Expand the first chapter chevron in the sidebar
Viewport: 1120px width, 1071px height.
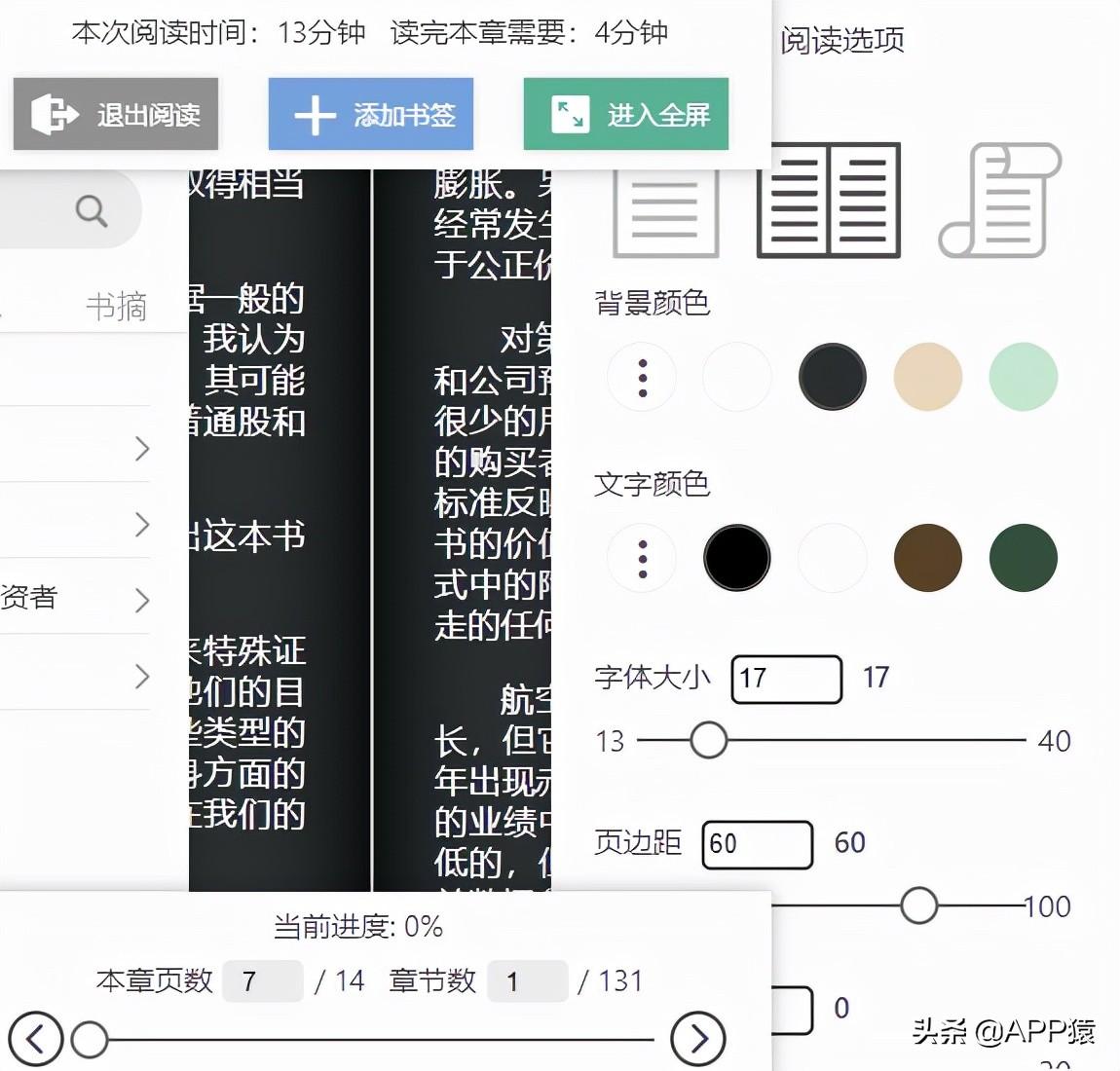point(143,449)
